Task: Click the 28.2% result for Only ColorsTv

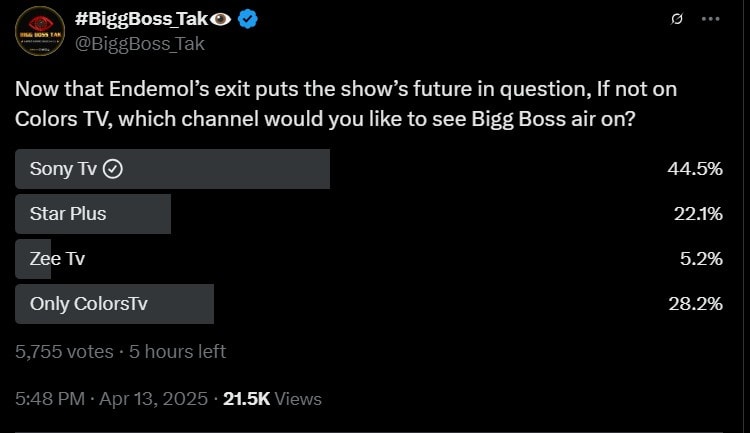Action: [694, 304]
